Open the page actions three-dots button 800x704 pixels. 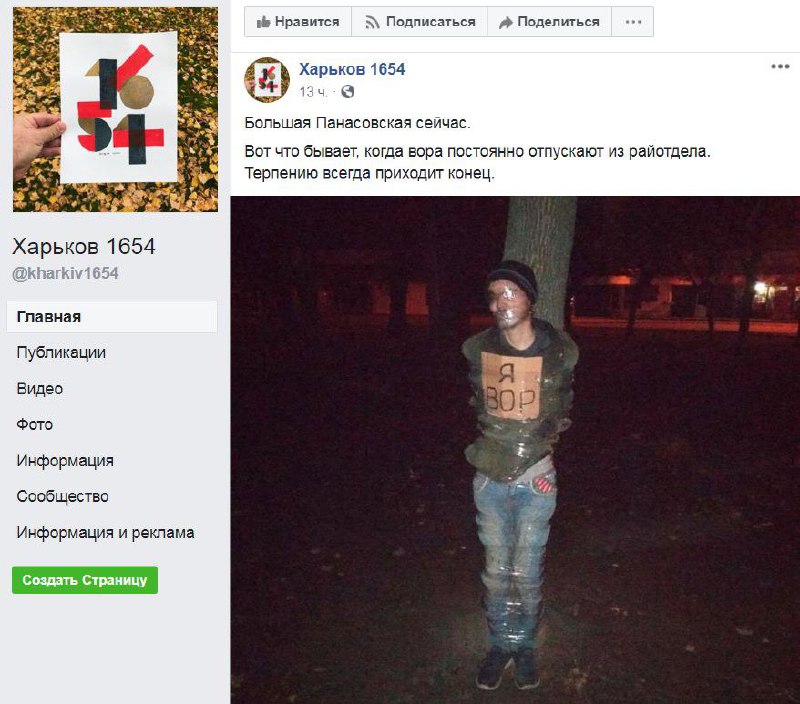coord(633,22)
